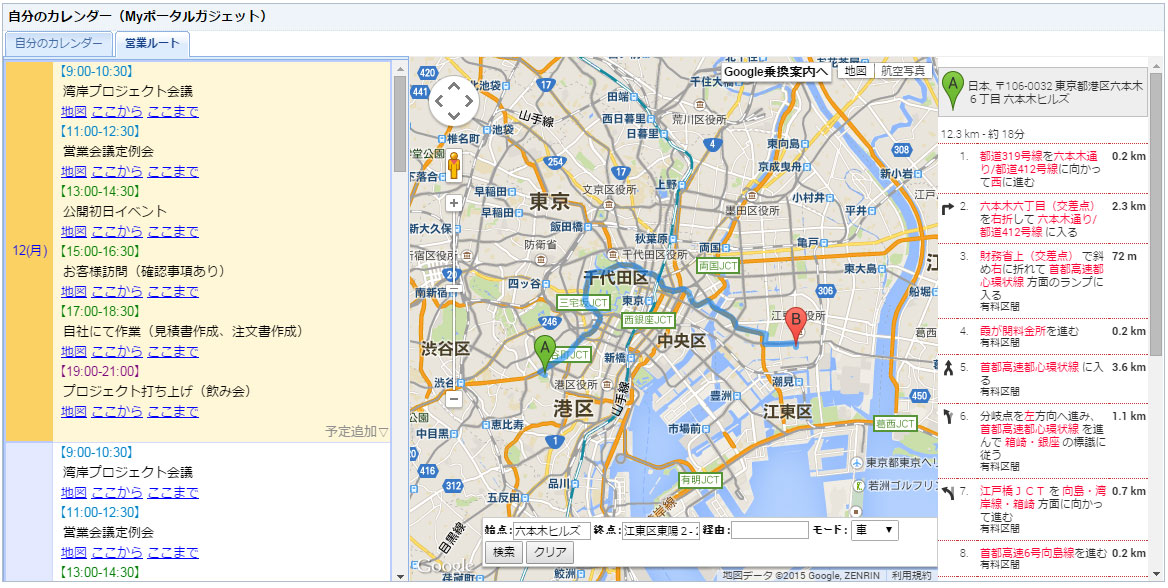The image size is (1168, 588).
Task: Click ここまで under プロジェクト打ち上げ（飲み会）
Action: (x=173, y=411)
